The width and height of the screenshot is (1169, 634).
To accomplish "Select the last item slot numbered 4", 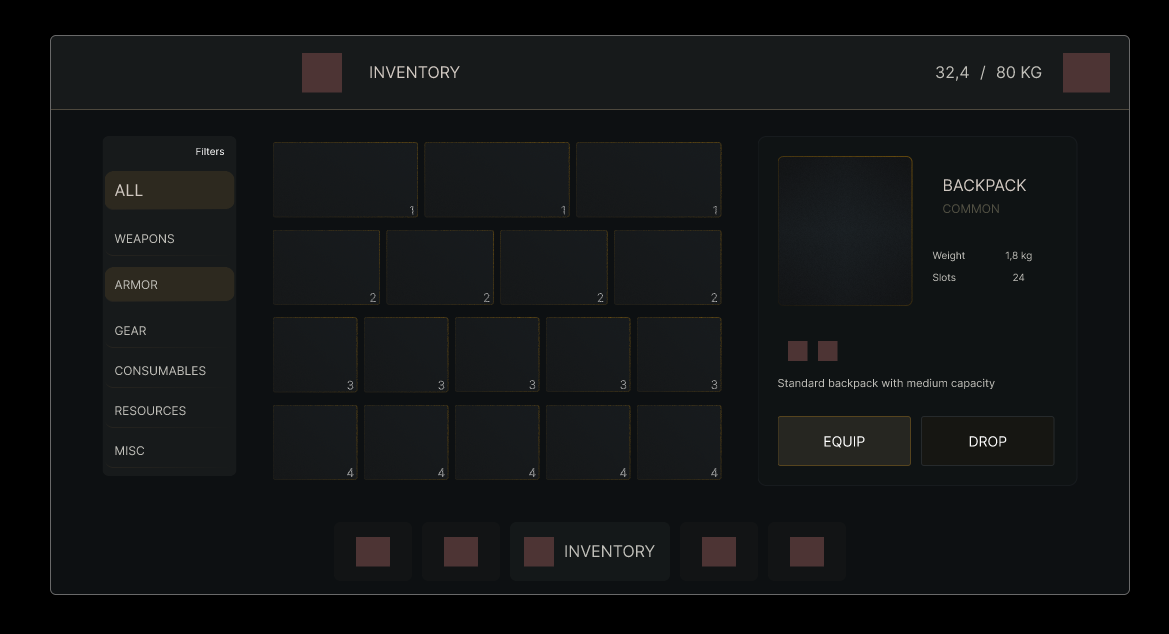I will [679, 442].
